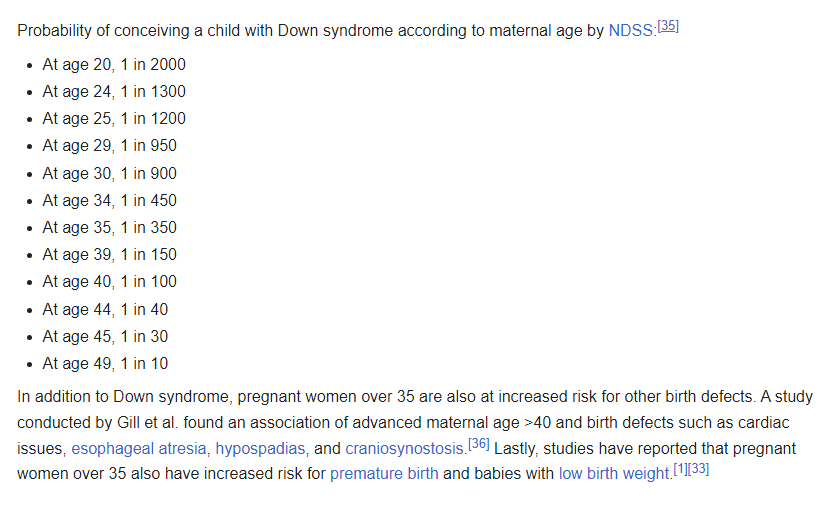
Task: Open the hypospadias article link
Action: [x=260, y=448]
